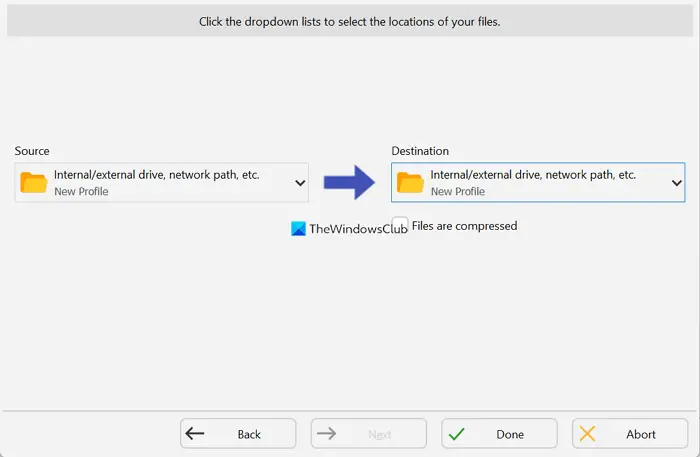Expand the Destination dropdown chevron
Image resolution: width=700 pixels, height=457 pixels.
click(677, 183)
